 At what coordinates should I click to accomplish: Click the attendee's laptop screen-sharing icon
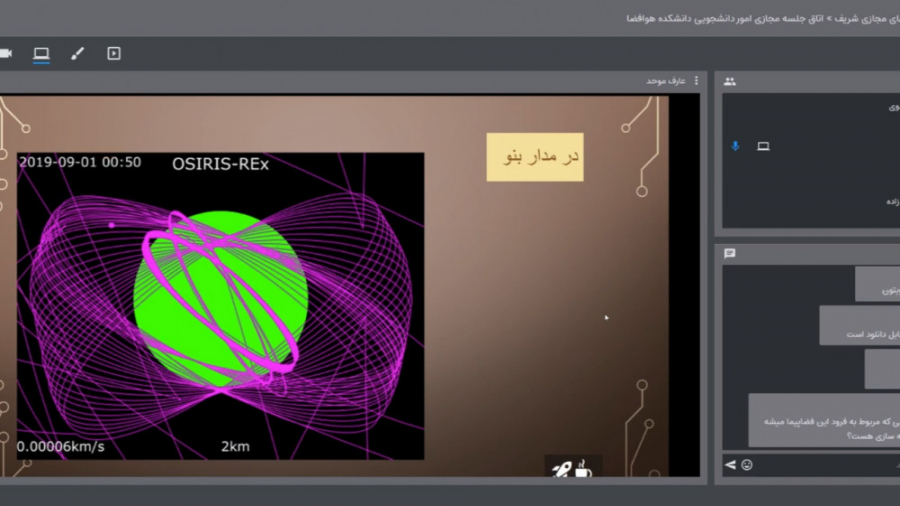763,146
